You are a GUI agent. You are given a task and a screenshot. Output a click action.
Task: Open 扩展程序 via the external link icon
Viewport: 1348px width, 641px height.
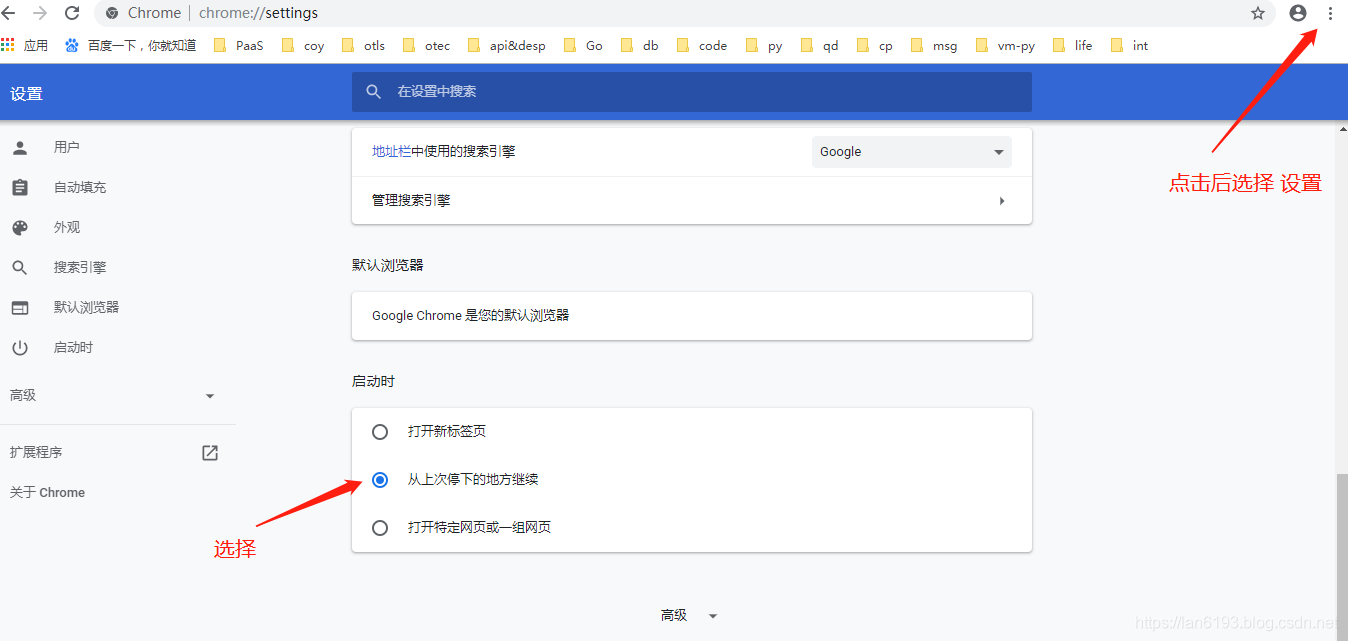point(209,452)
